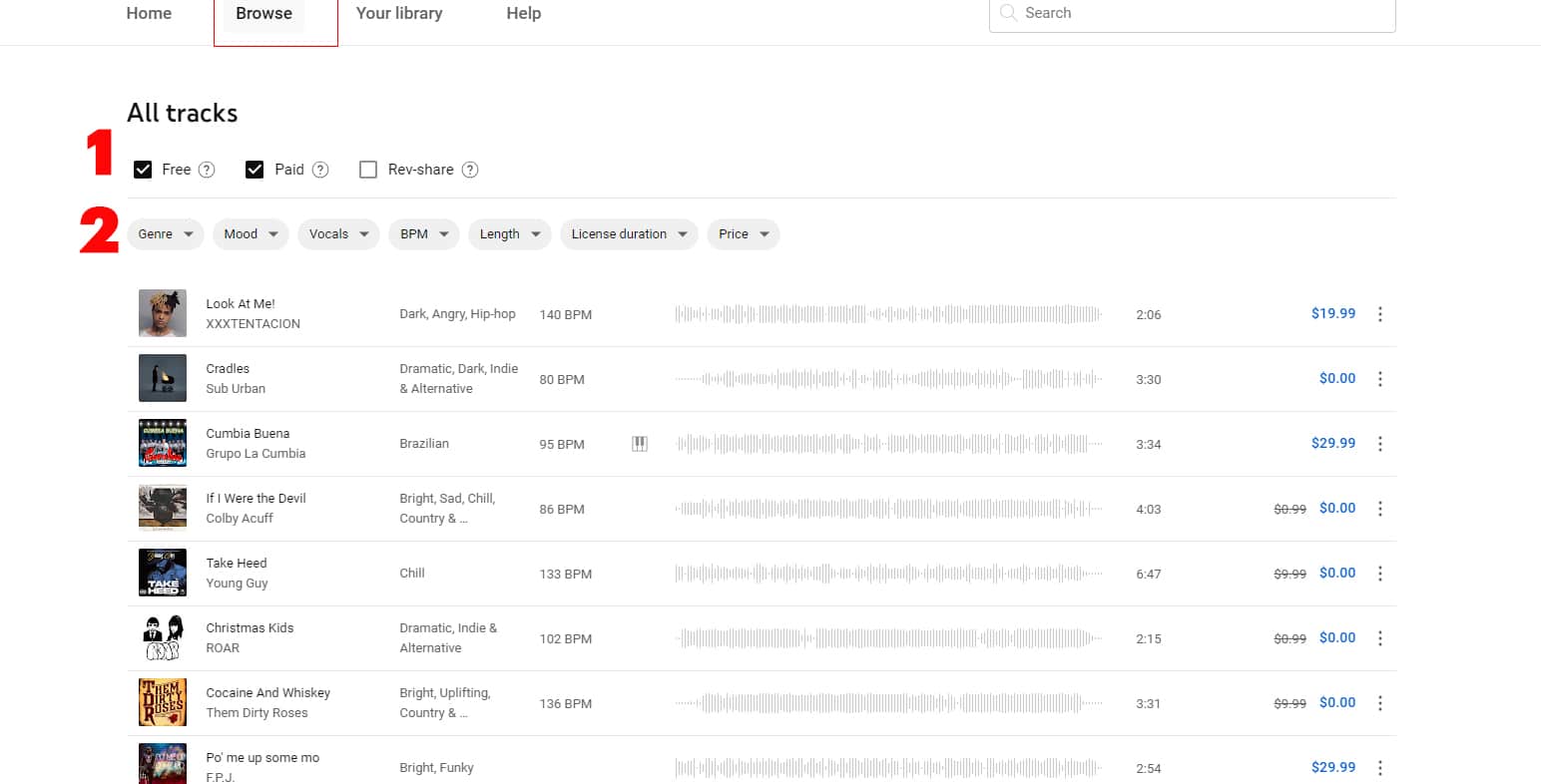Click the help icon beside Rev-share
The image size is (1541, 784).
click(x=470, y=170)
